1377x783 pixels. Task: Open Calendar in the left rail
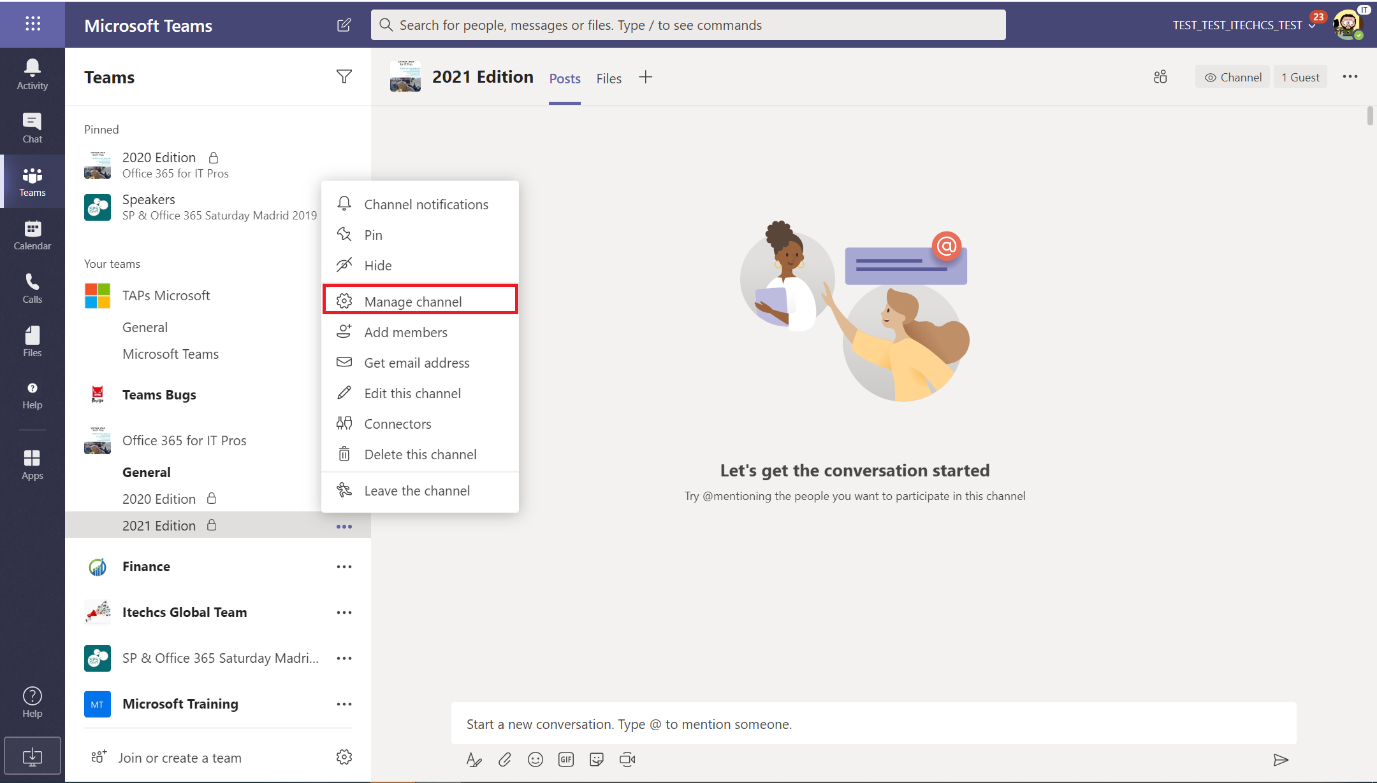(x=32, y=235)
